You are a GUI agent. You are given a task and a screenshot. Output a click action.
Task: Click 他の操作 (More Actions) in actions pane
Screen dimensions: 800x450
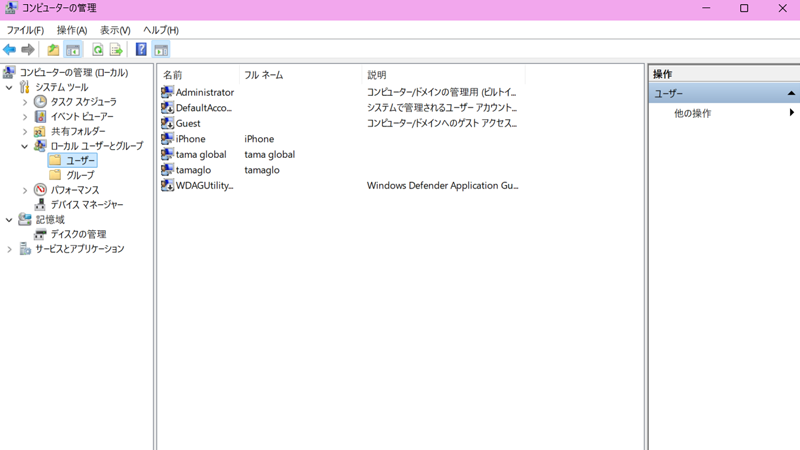click(x=692, y=113)
